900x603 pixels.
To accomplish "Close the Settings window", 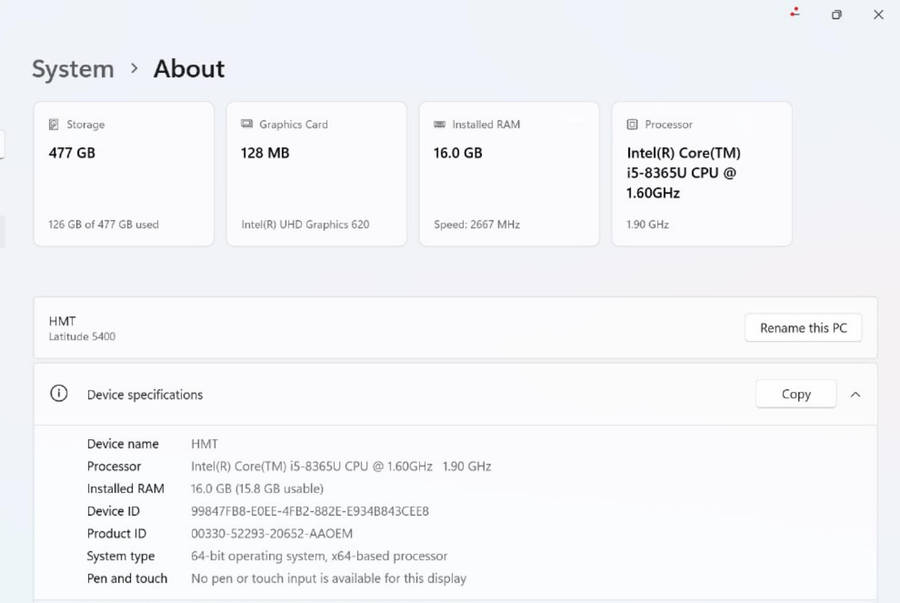I will pos(878,15).
